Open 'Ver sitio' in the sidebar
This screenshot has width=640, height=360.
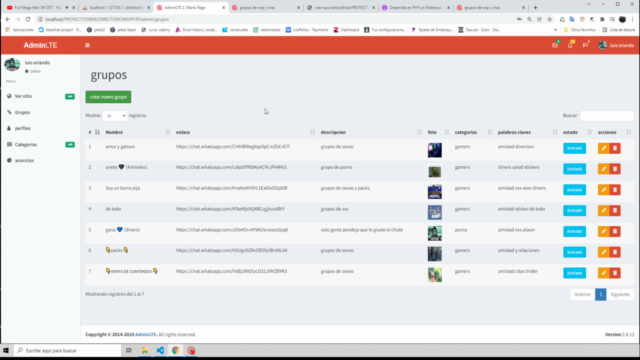[40, 96]
